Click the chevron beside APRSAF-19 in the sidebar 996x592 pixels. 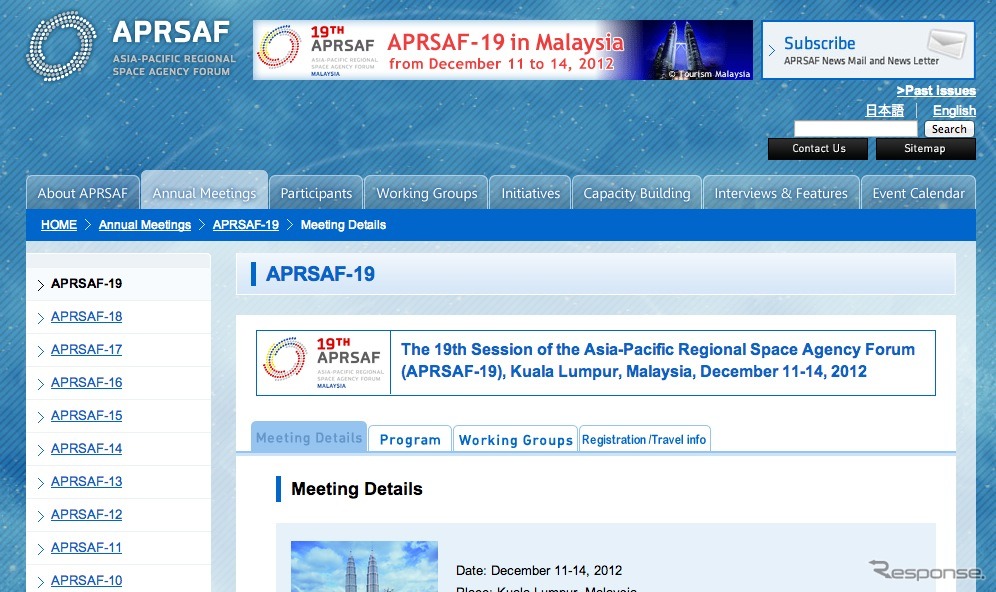click(41, 285)
